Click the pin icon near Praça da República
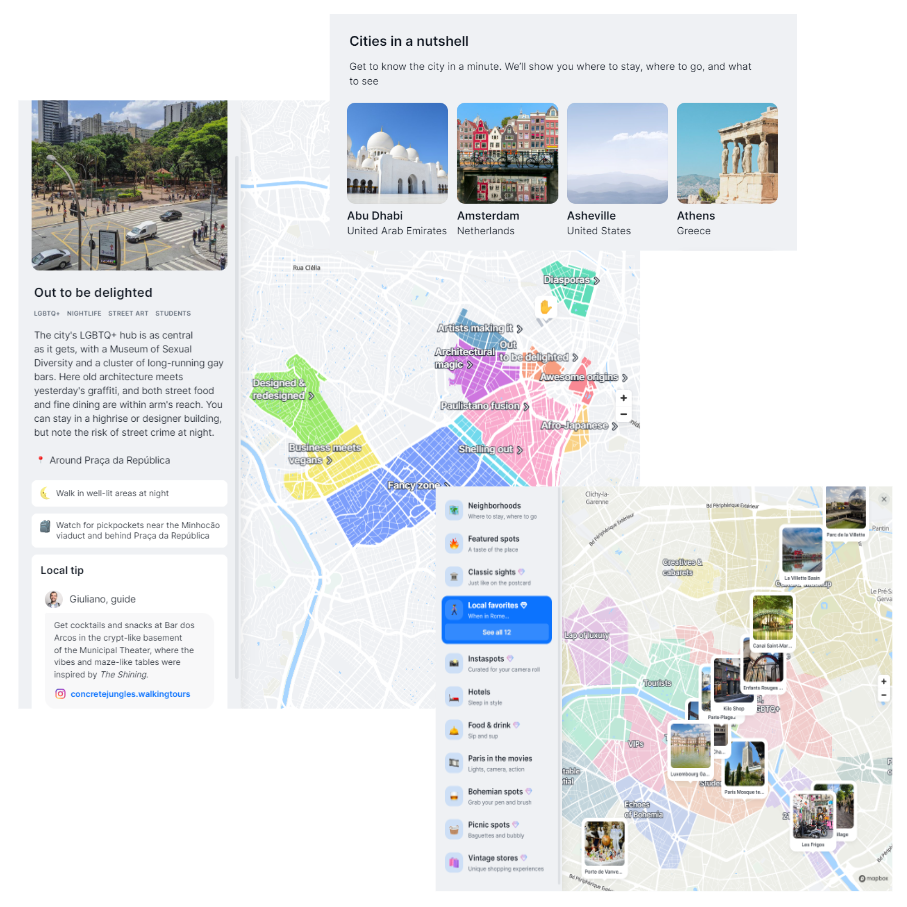Viewport: 907px width, 907px height. 40,460
